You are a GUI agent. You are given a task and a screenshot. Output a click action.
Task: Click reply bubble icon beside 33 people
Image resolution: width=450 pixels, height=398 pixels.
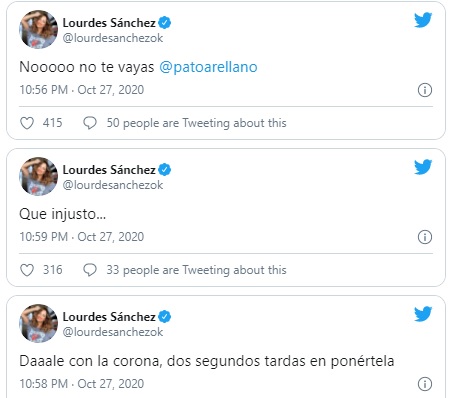coord(90,270)
